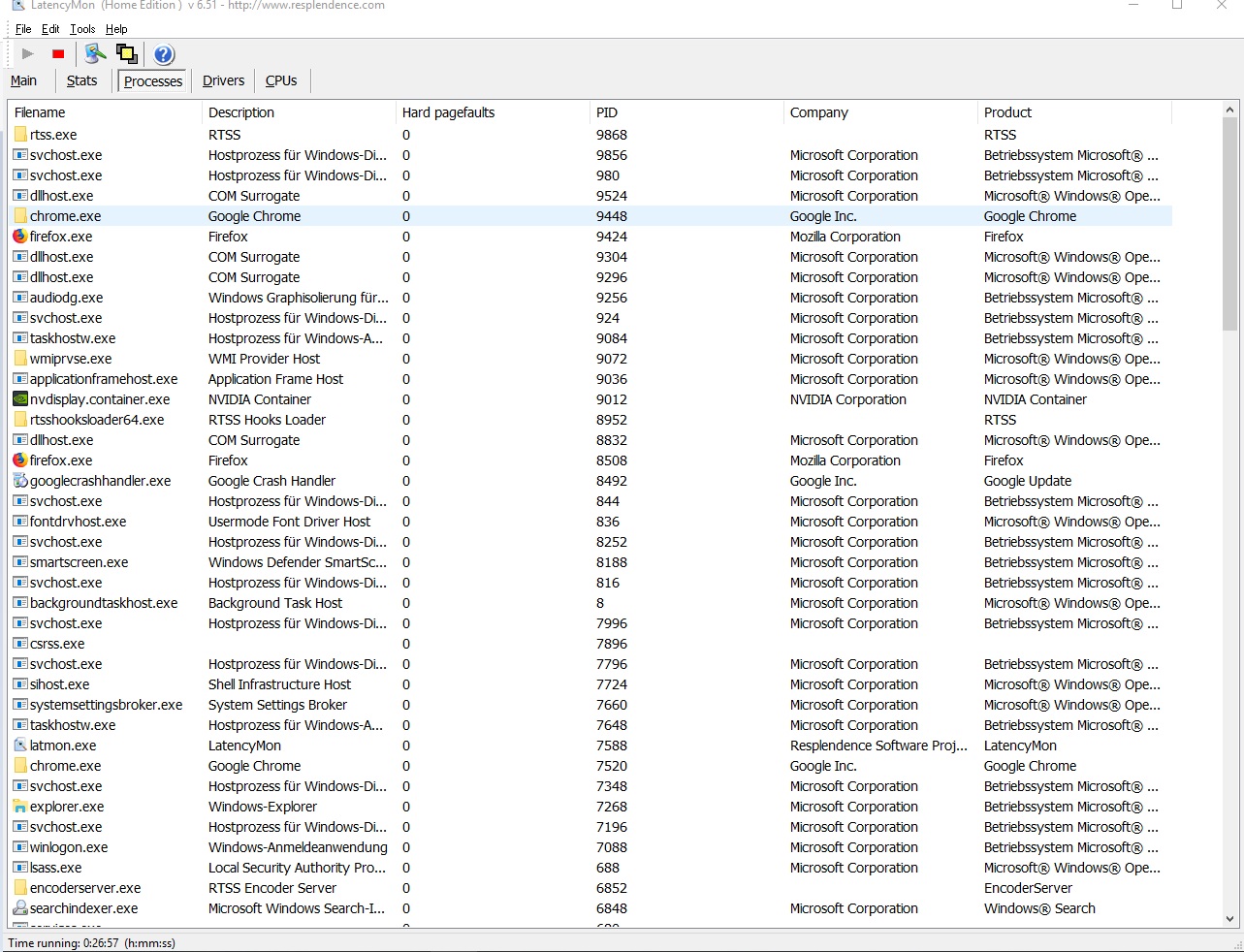1244x952 pixels.
Task: Click the encoderserver.exe icon
Action: click(x=20, y=888)
